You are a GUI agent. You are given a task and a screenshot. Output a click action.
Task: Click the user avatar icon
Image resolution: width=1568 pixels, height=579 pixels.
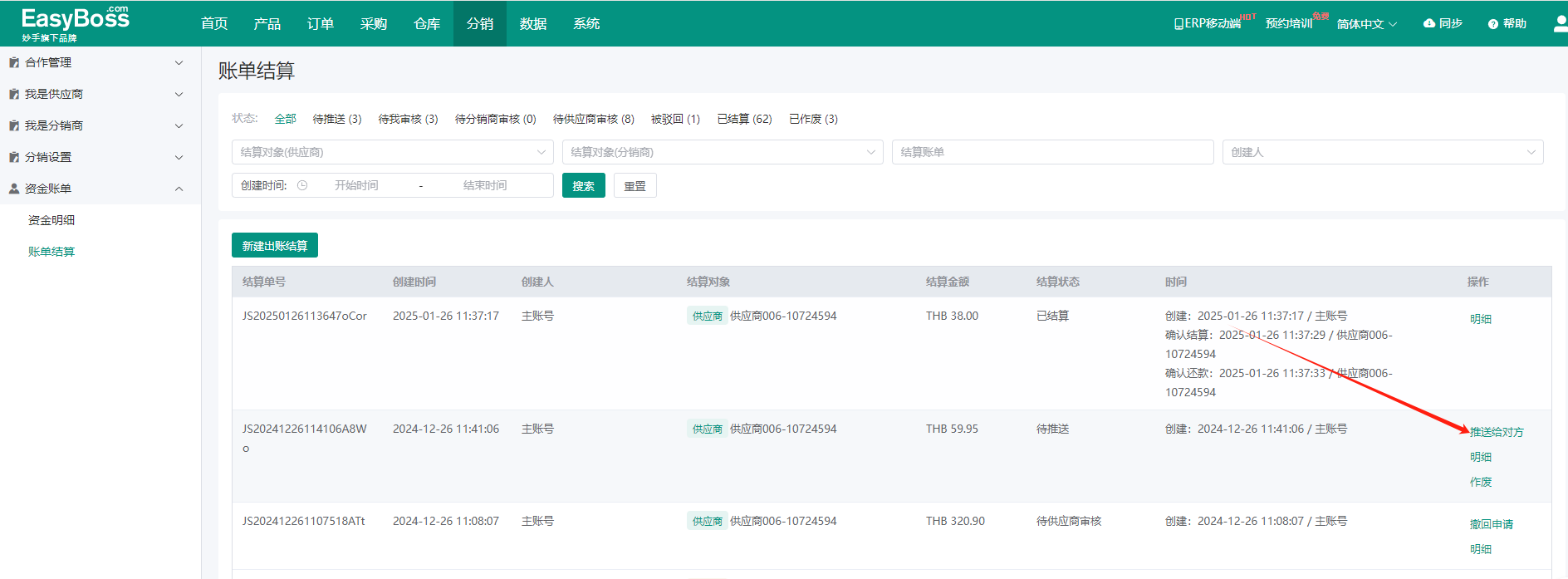click(x=1560, y=23)
